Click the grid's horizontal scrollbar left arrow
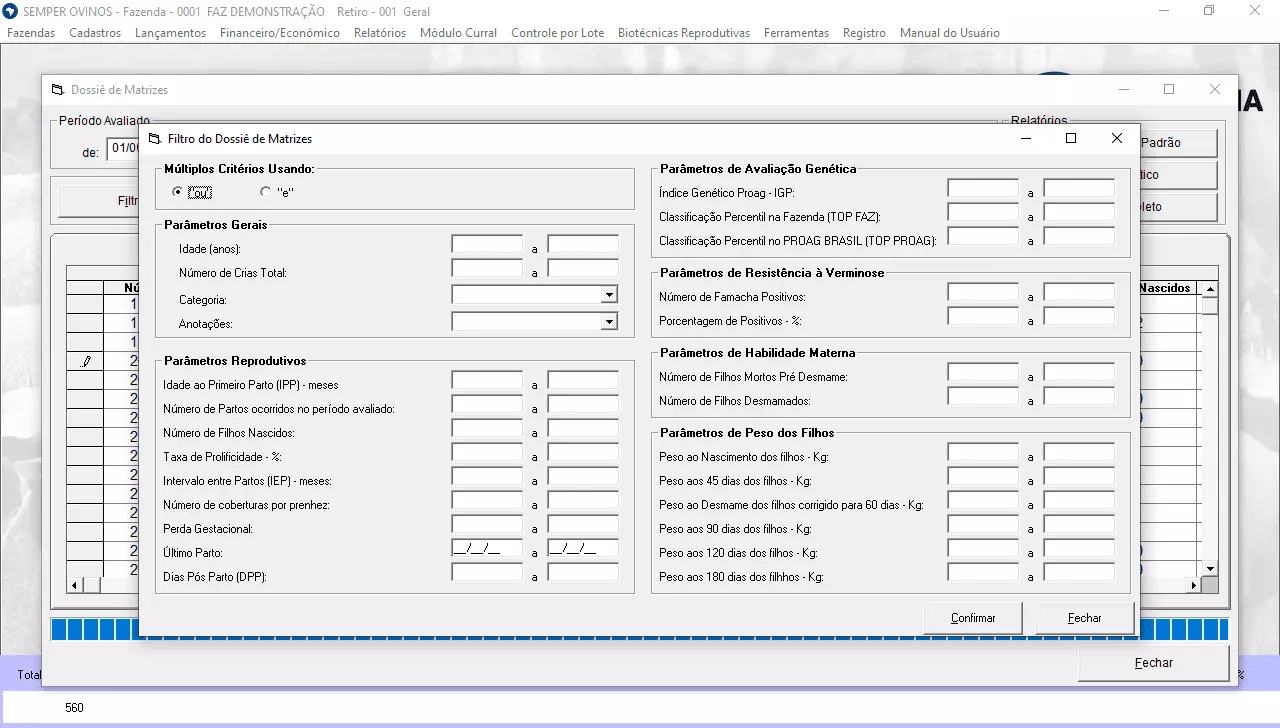 click(x=73, y=585)
